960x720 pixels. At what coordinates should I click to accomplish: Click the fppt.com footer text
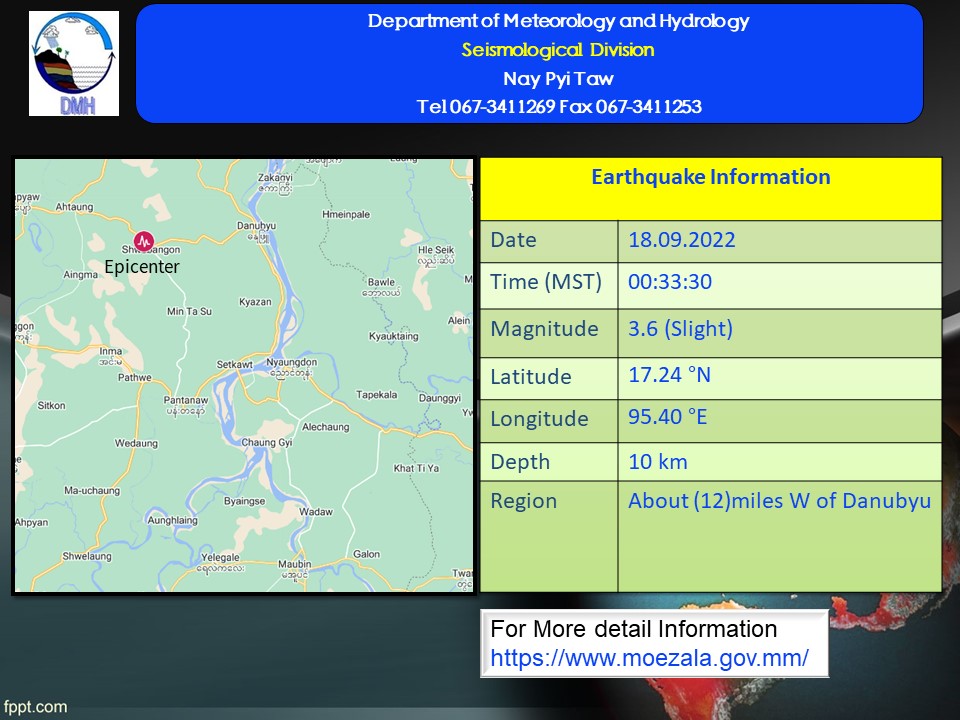(34, 707)
